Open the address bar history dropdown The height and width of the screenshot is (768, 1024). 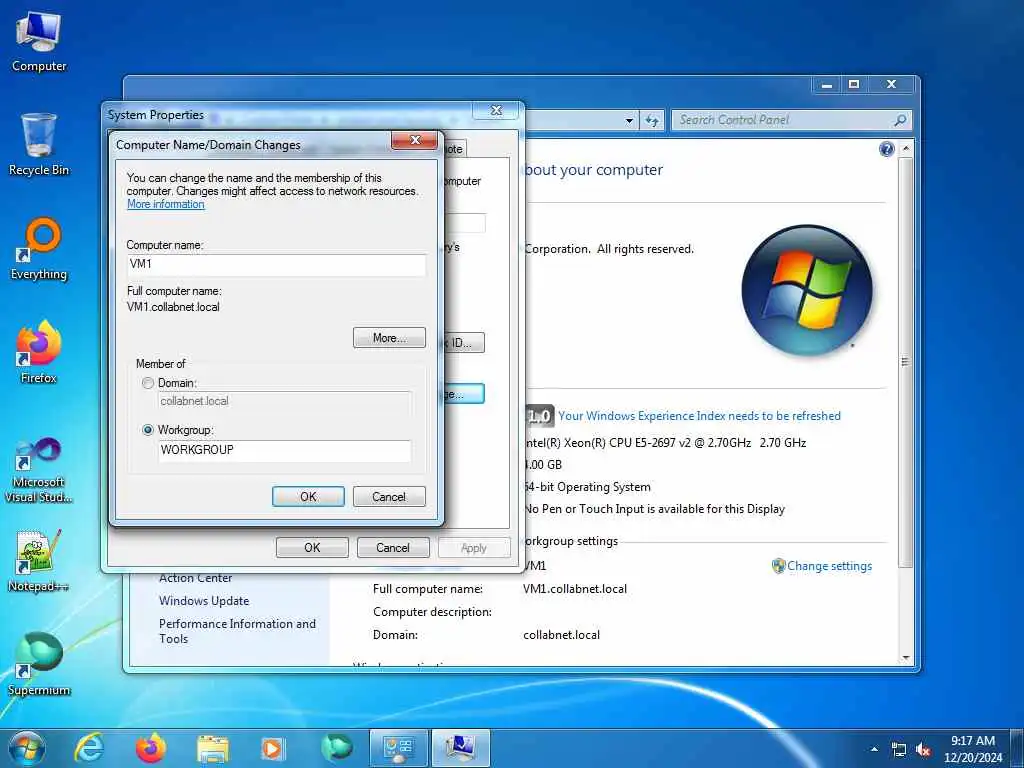[629, 121]
